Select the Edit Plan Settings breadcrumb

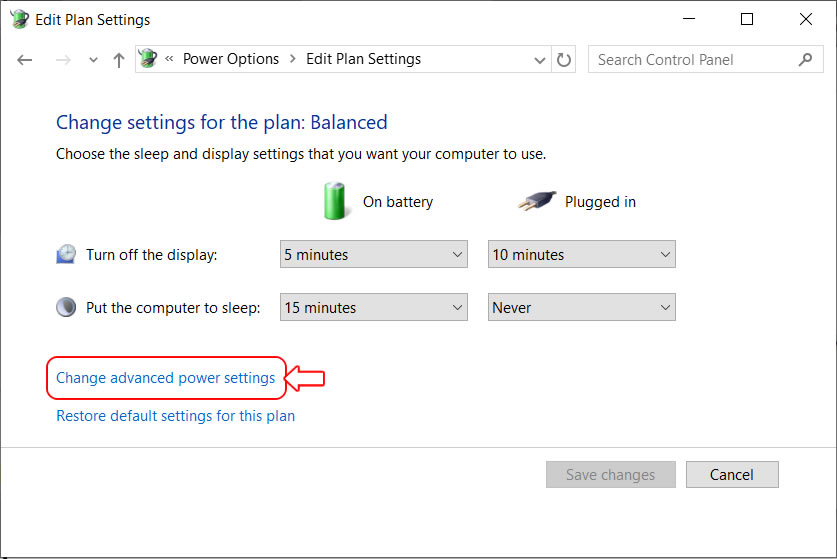(364, 59)
